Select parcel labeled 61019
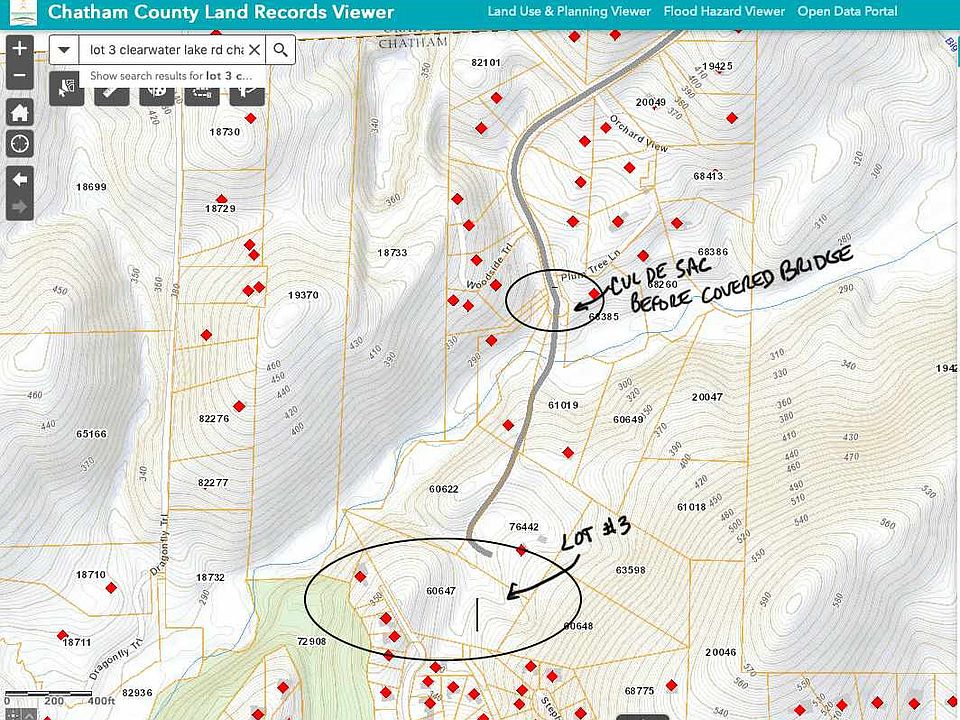Image resolution: width=960 pixels, height=720 pixels. point(563,405)
